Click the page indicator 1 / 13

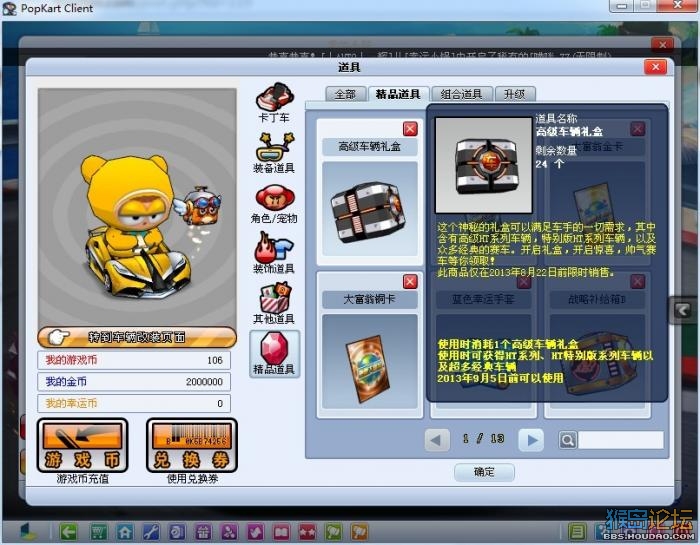pyautogui.click(x=484, y=439)
